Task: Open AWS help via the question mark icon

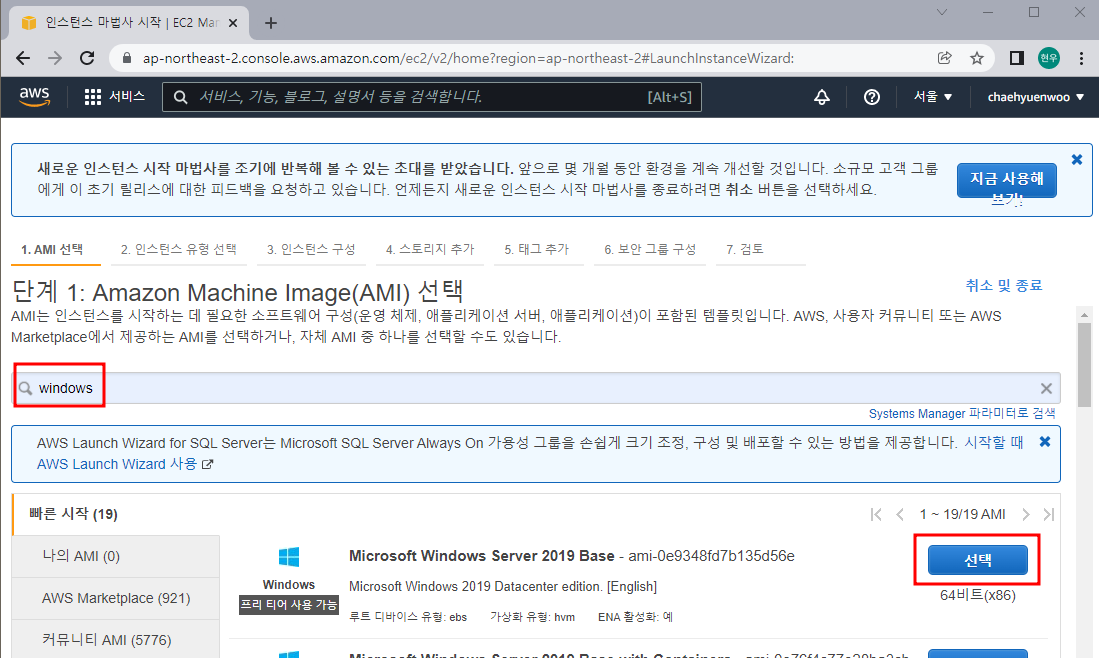Action: pyautogui.click(x=871, y=96)
